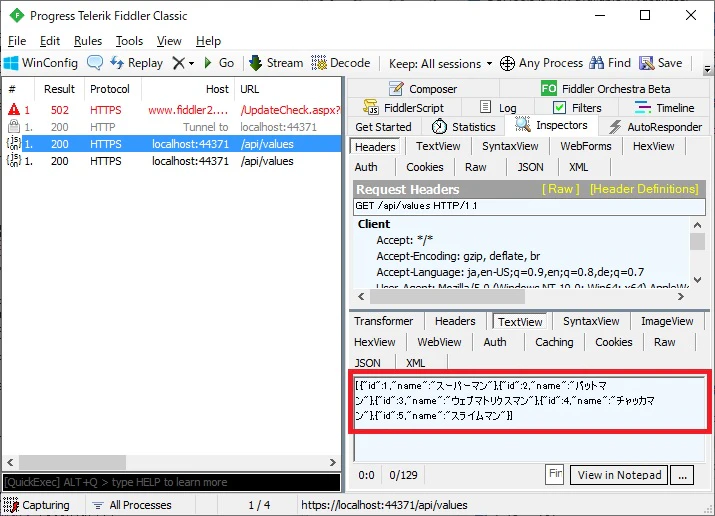
Task: Select the response Transformer tab
Action: [383, 321]
